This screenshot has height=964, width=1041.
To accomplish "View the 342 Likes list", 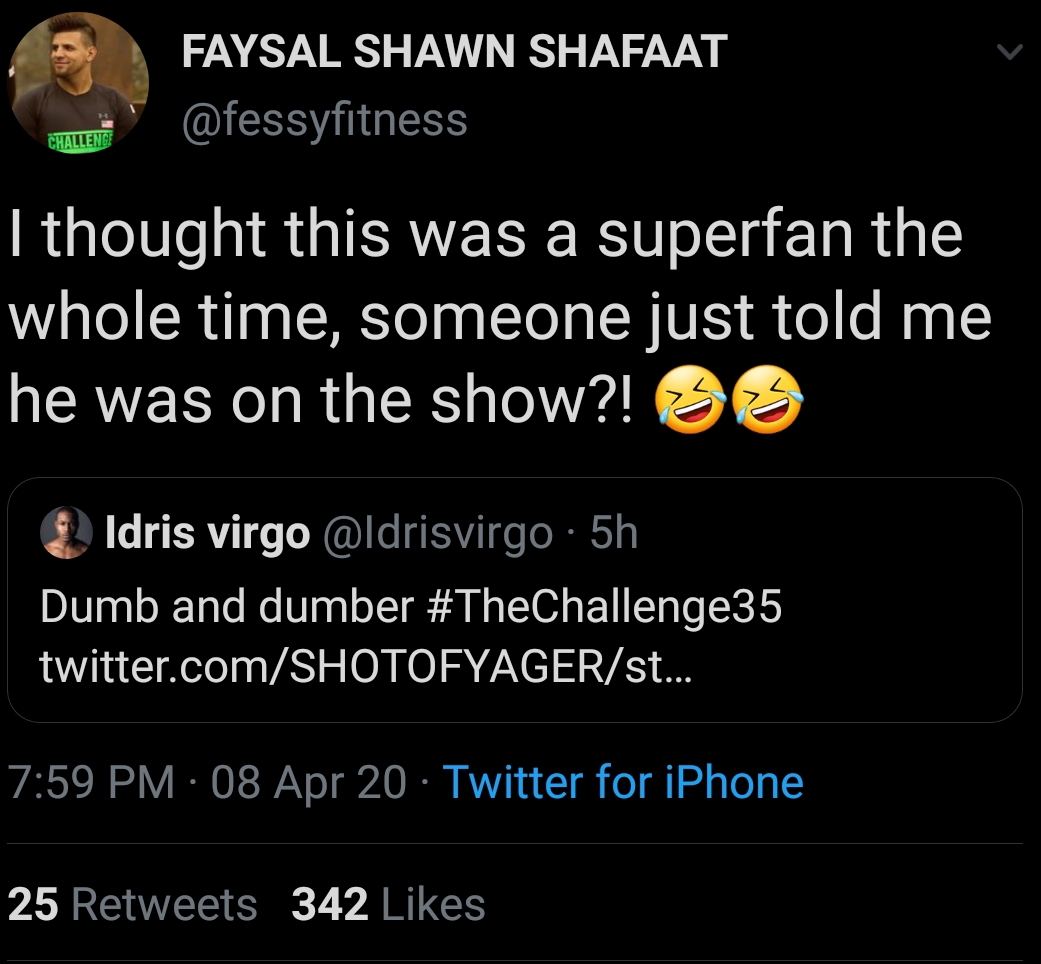I will pyautogui.click(x=388, y=904).
